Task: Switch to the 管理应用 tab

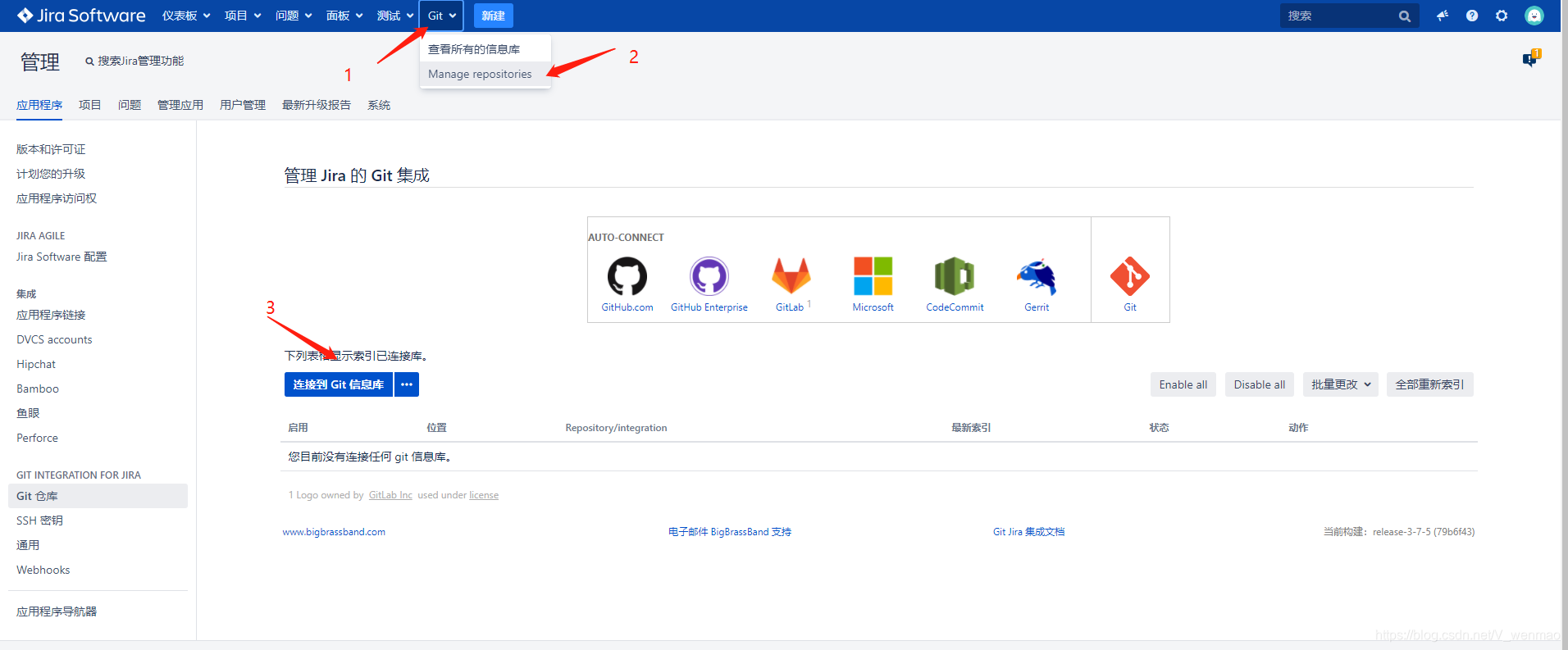Action: click(x=180, y=105)
